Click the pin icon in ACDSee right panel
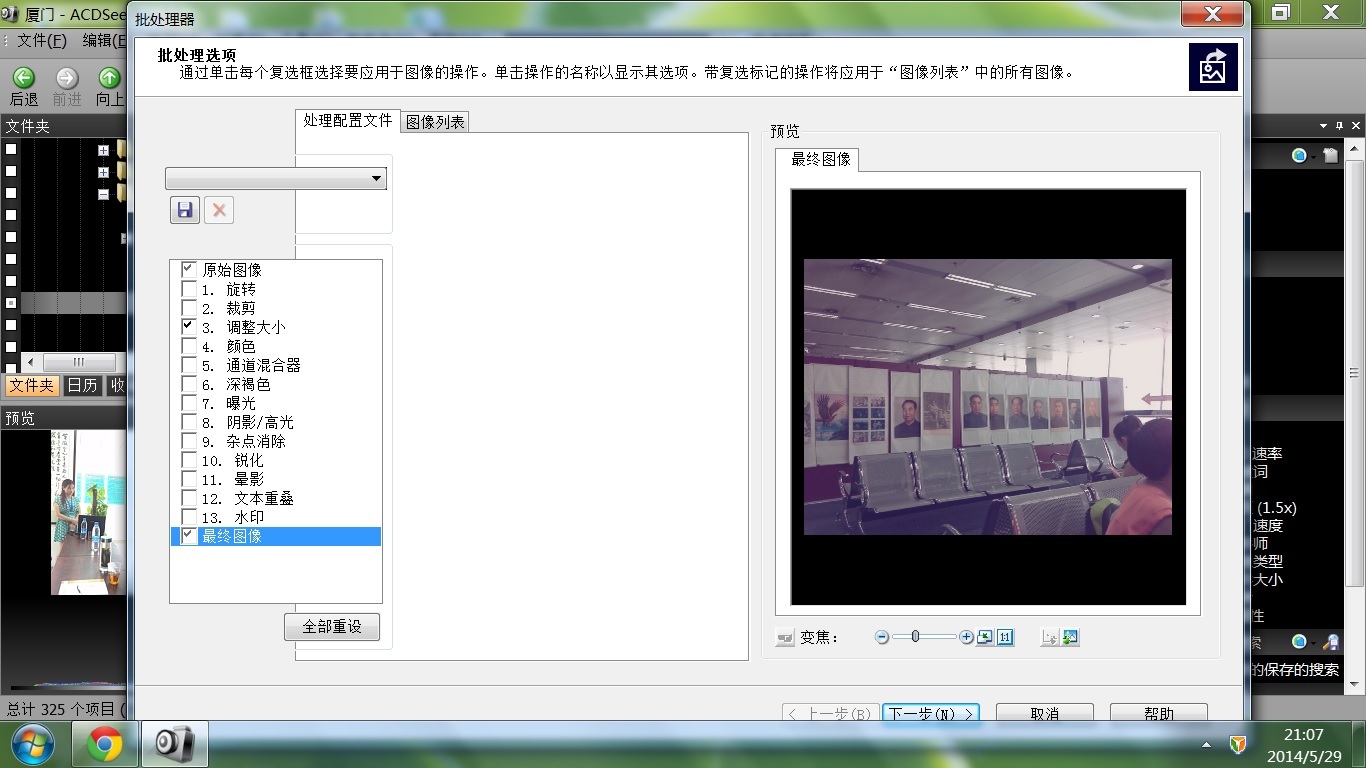 point(1340,126)
